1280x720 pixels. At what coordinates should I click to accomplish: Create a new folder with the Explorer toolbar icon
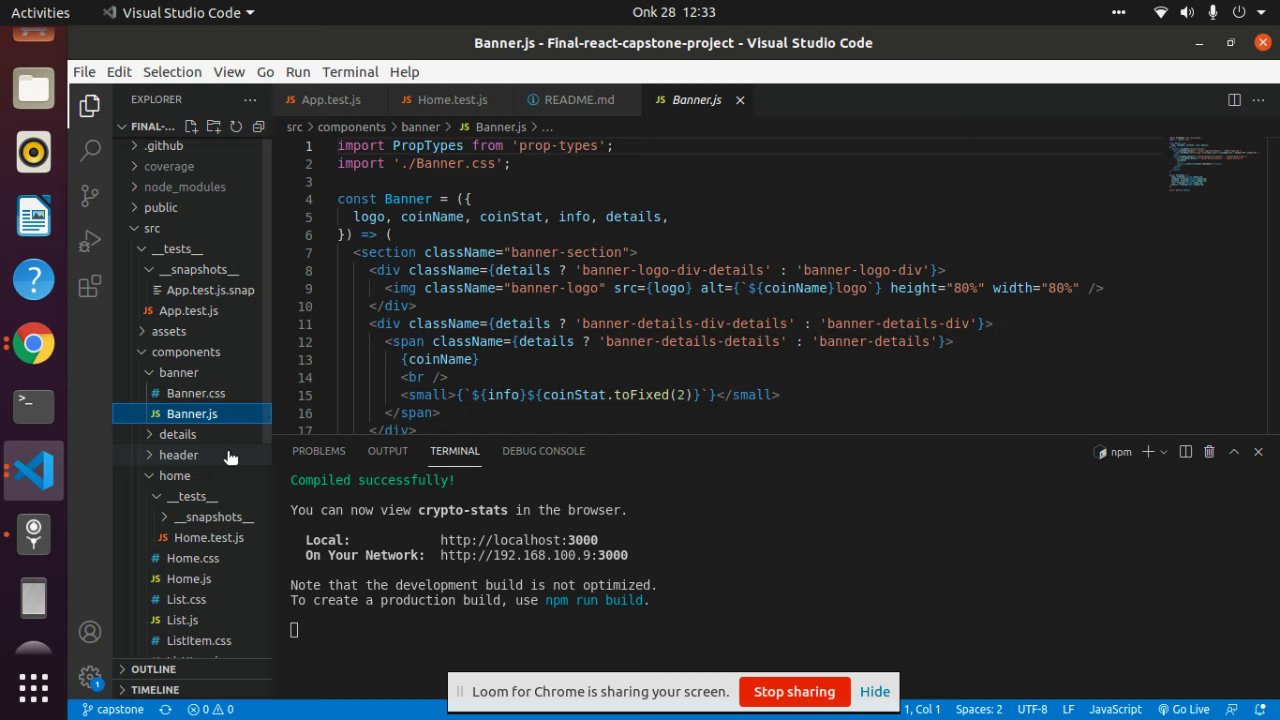coord(213,127)
